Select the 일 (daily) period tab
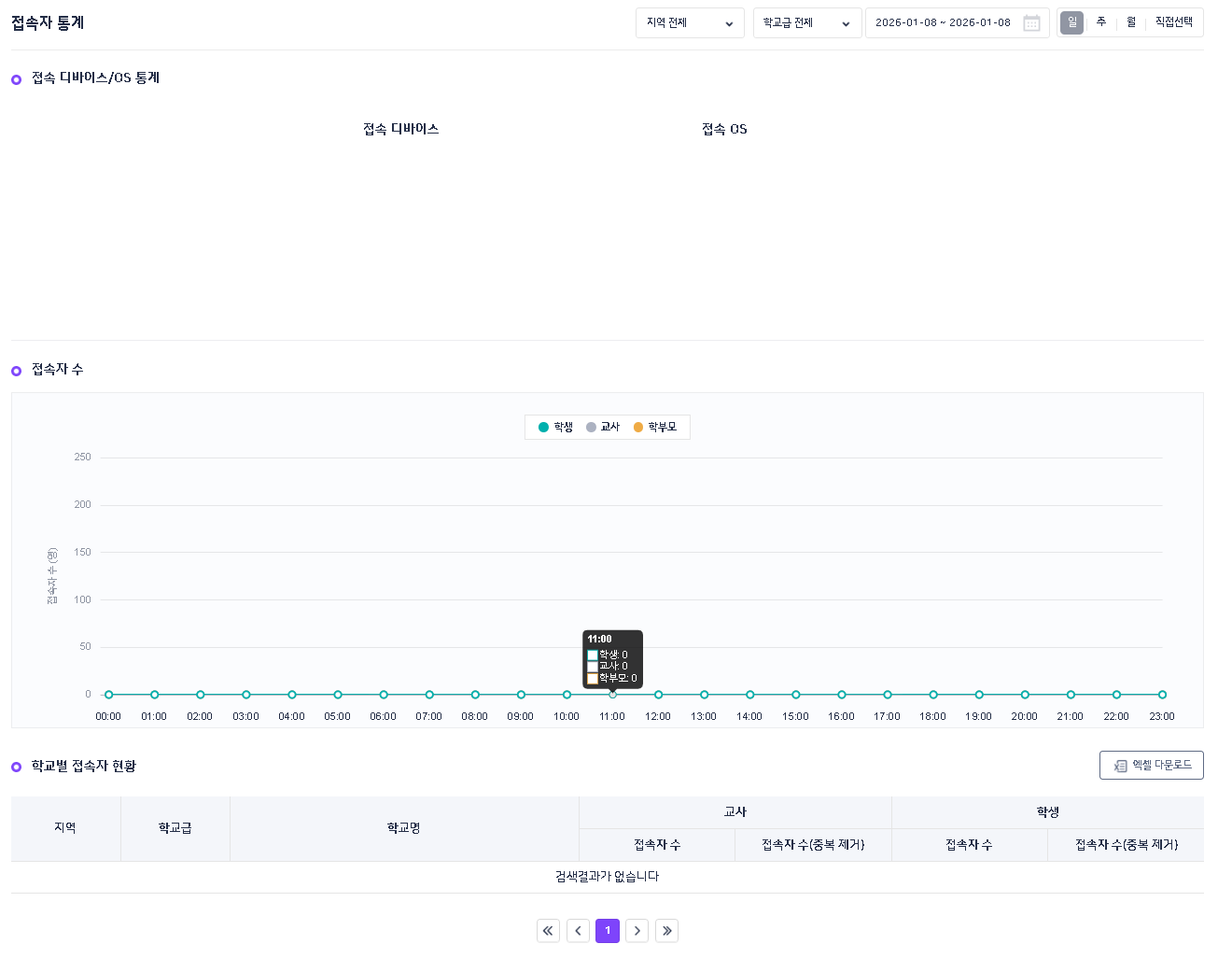This screenshot has width=1232, height=958. (1071, 22)
